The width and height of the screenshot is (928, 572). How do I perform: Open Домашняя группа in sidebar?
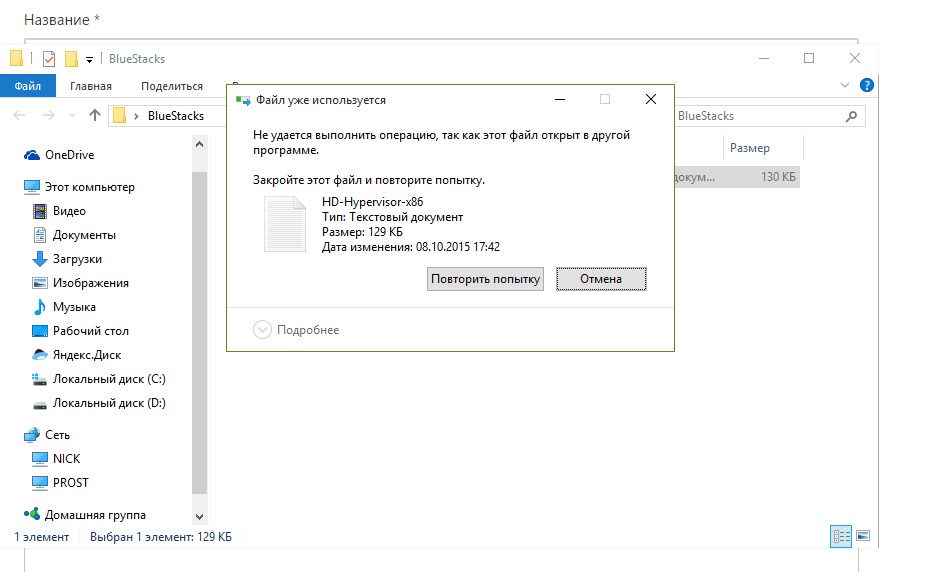pos(95,515)
